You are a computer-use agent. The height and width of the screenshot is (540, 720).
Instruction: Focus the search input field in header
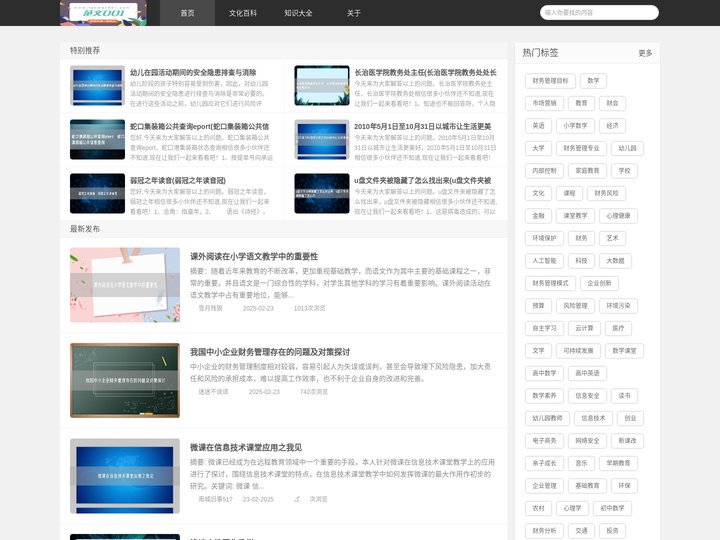(x=599, y=12)
